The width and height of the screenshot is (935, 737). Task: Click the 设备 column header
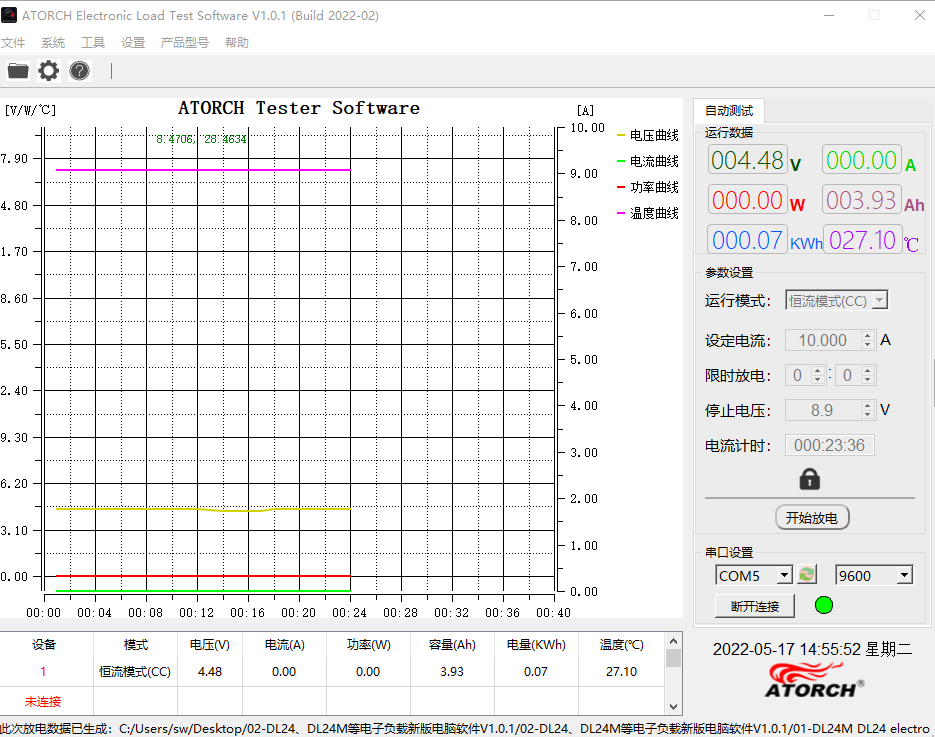(x=44, y=645)
